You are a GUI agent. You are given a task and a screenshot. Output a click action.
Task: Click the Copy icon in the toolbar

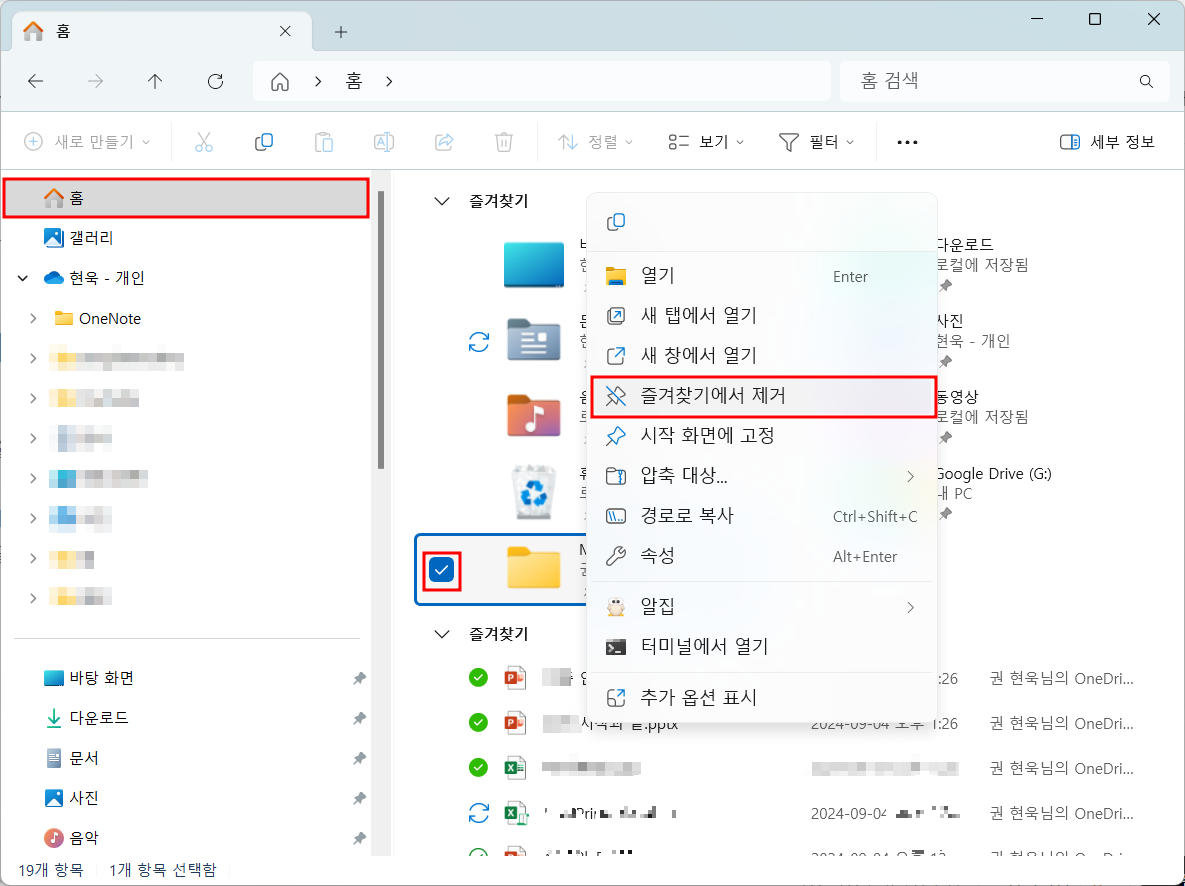(x=264, y=141)
